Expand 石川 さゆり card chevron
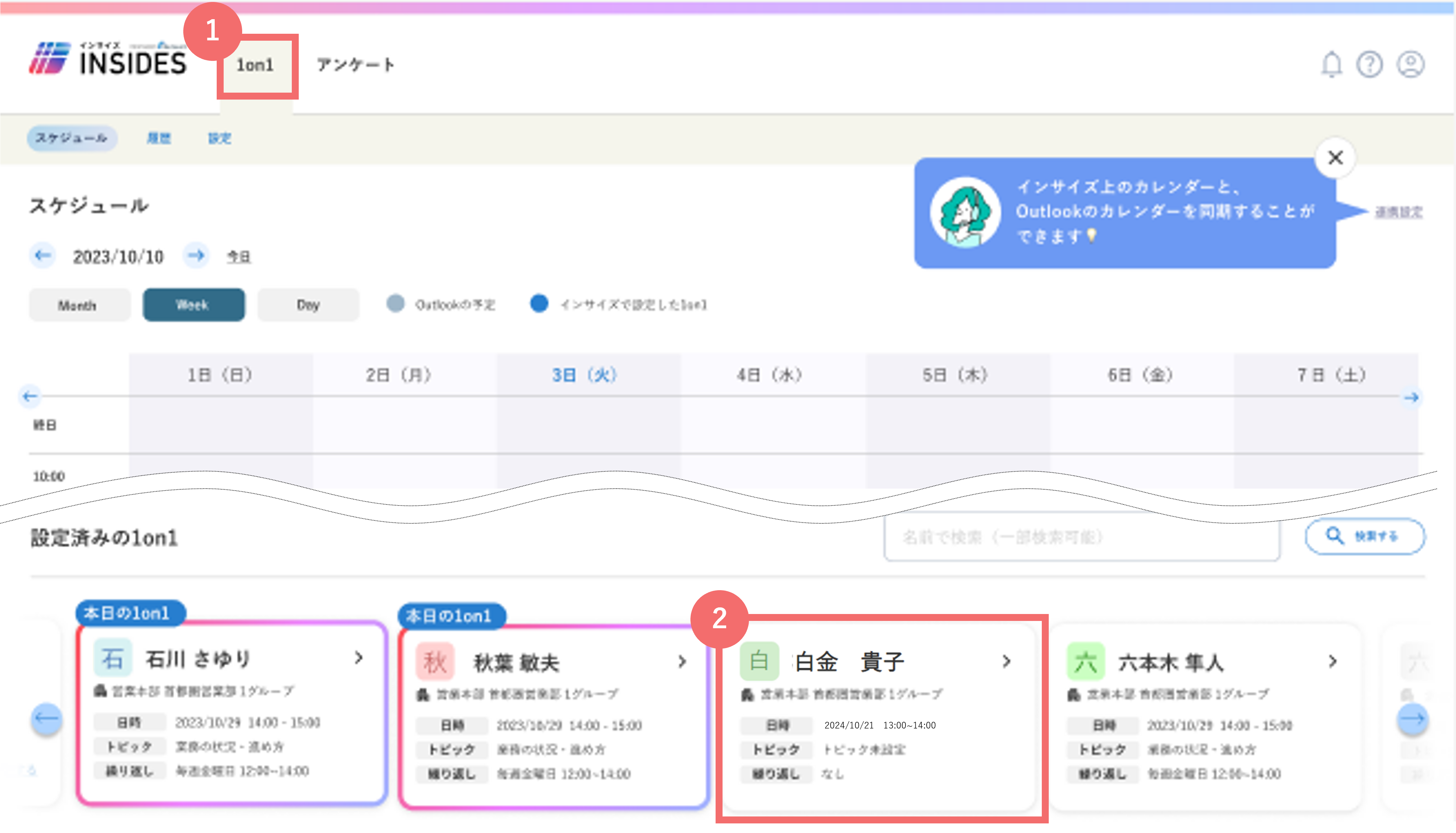 [x=359, y=658]
